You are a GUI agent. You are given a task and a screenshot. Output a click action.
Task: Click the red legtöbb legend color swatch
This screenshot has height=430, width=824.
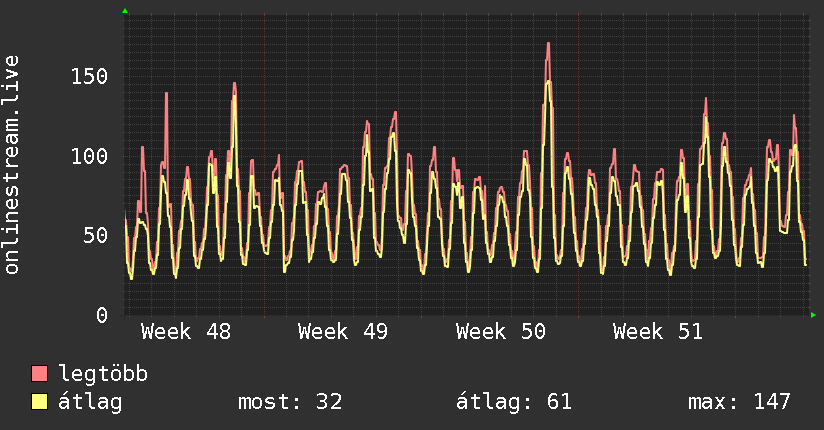[x=40, y=374]
